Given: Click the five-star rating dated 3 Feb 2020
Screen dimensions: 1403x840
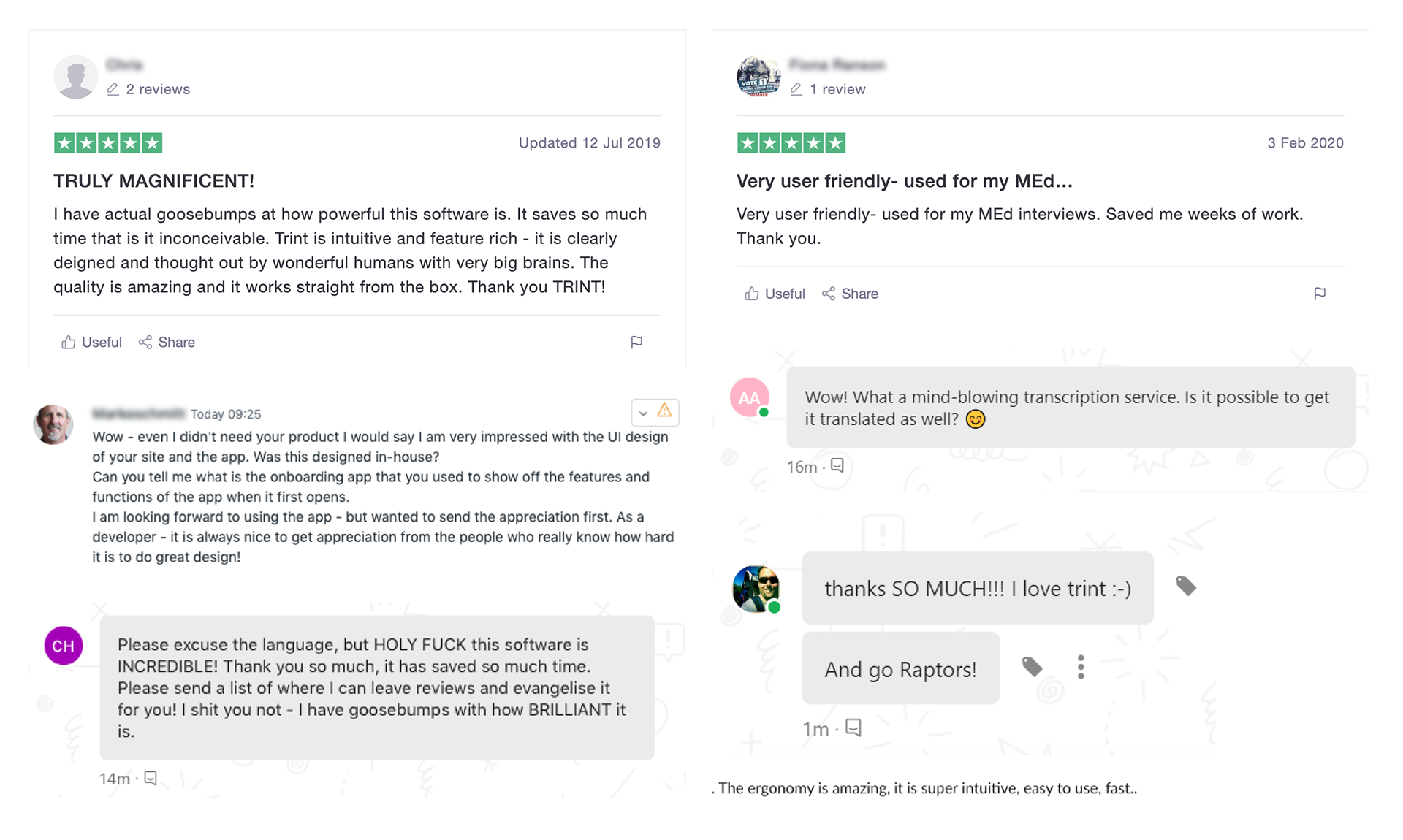Looking at the screenshot, I should coord(791,143).
